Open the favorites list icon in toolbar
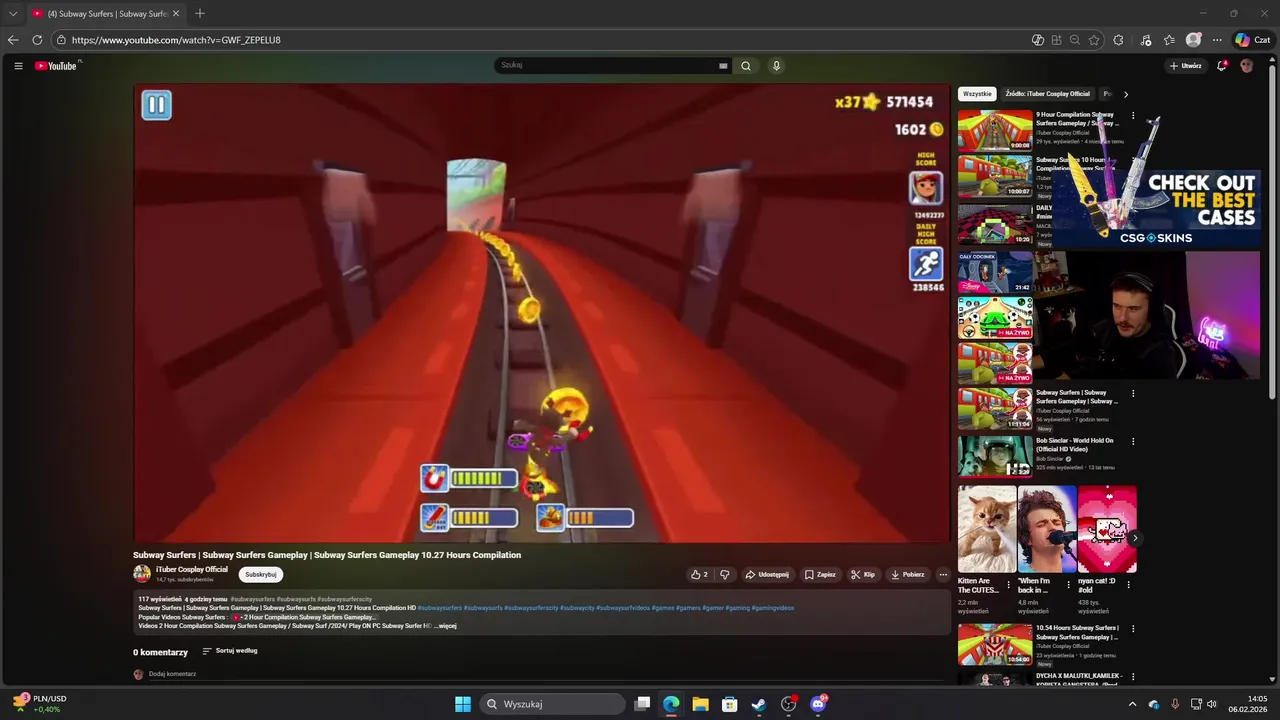Image resolution: width=1280 pixels, height=720 pixels. (x=1169, y=40)
